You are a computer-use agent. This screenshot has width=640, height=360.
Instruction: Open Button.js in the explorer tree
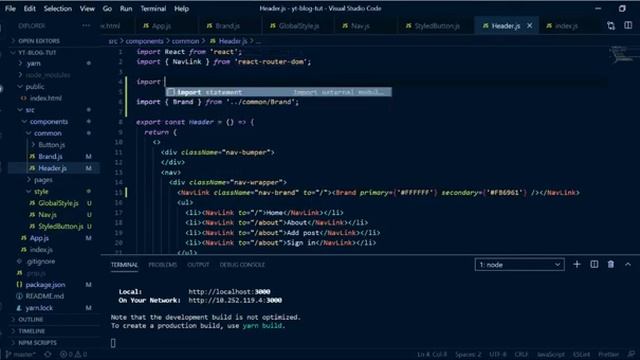coord(51,145)
